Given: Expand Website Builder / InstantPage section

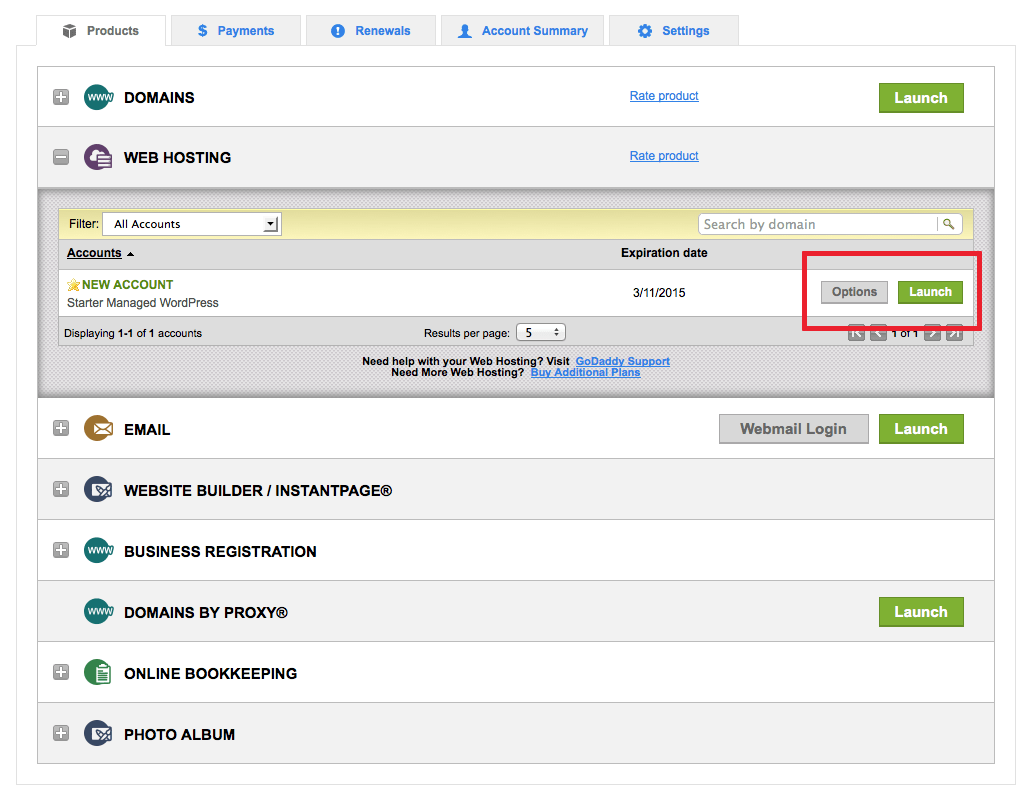Looking at the screenshot, I should click(x=61, y=489).
